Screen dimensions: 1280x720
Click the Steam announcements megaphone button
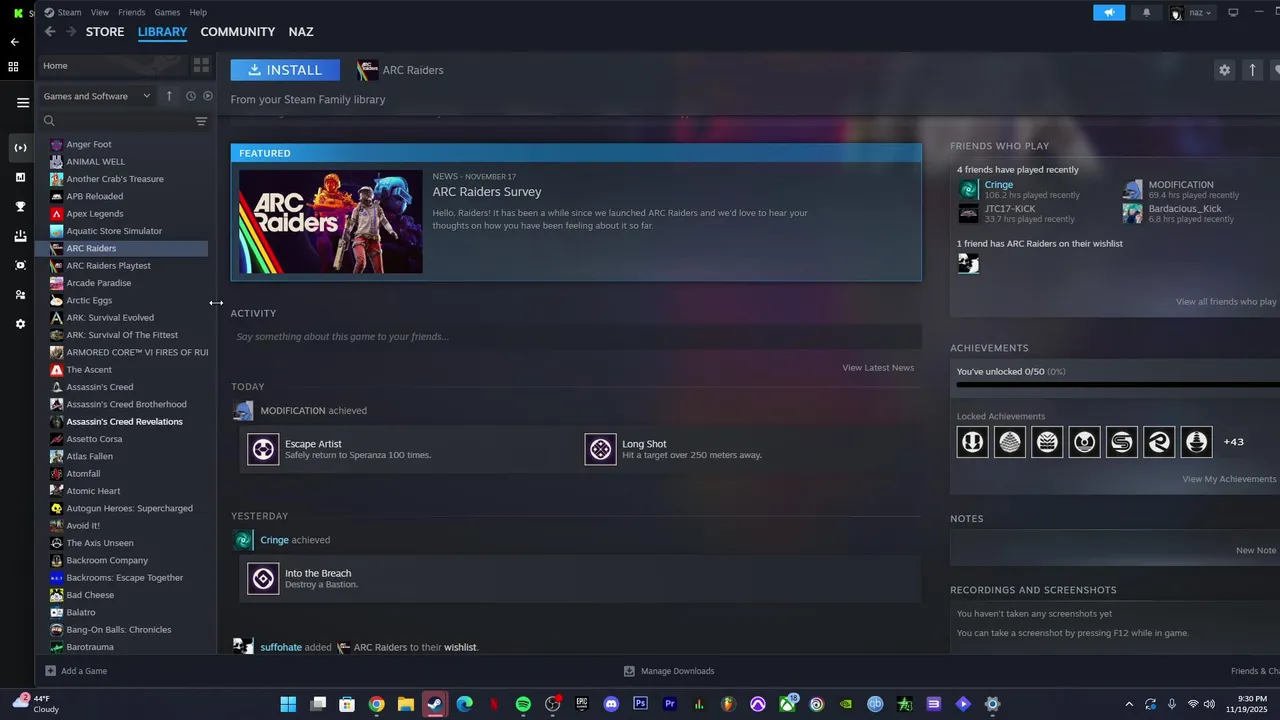click(1109, 12)
